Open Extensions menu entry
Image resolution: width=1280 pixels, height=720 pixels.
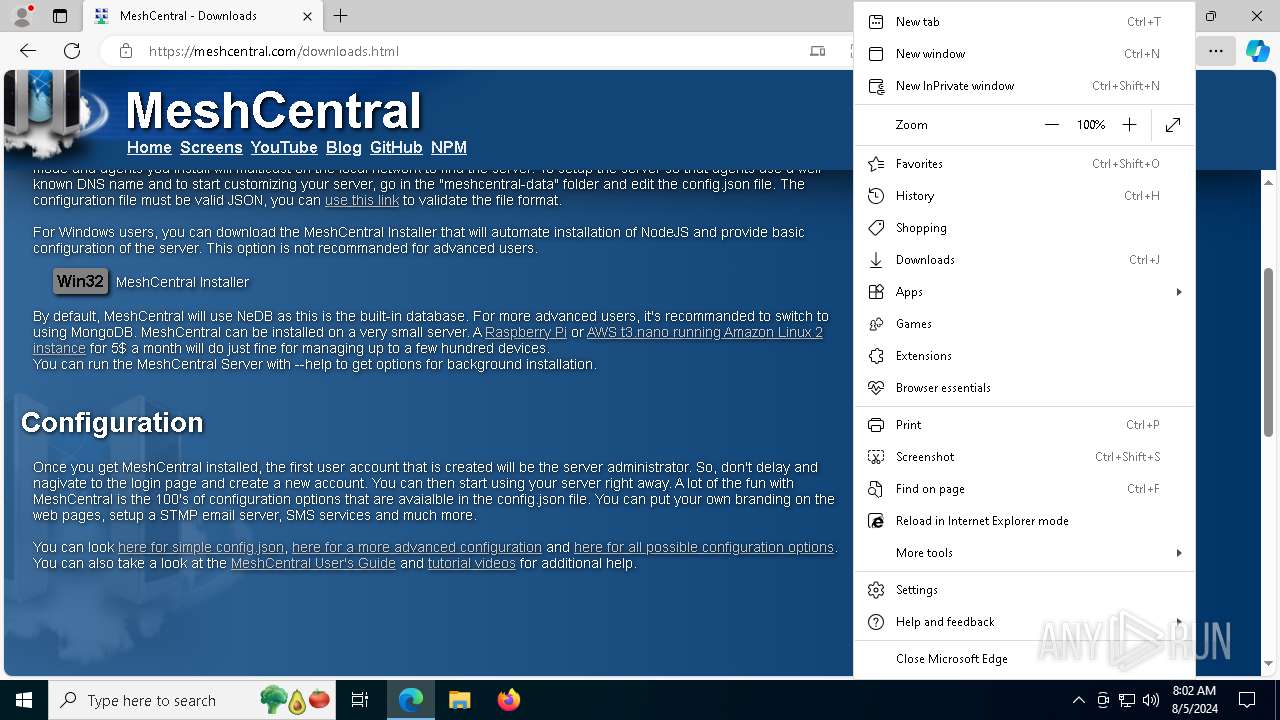(x=1024, y=355)
